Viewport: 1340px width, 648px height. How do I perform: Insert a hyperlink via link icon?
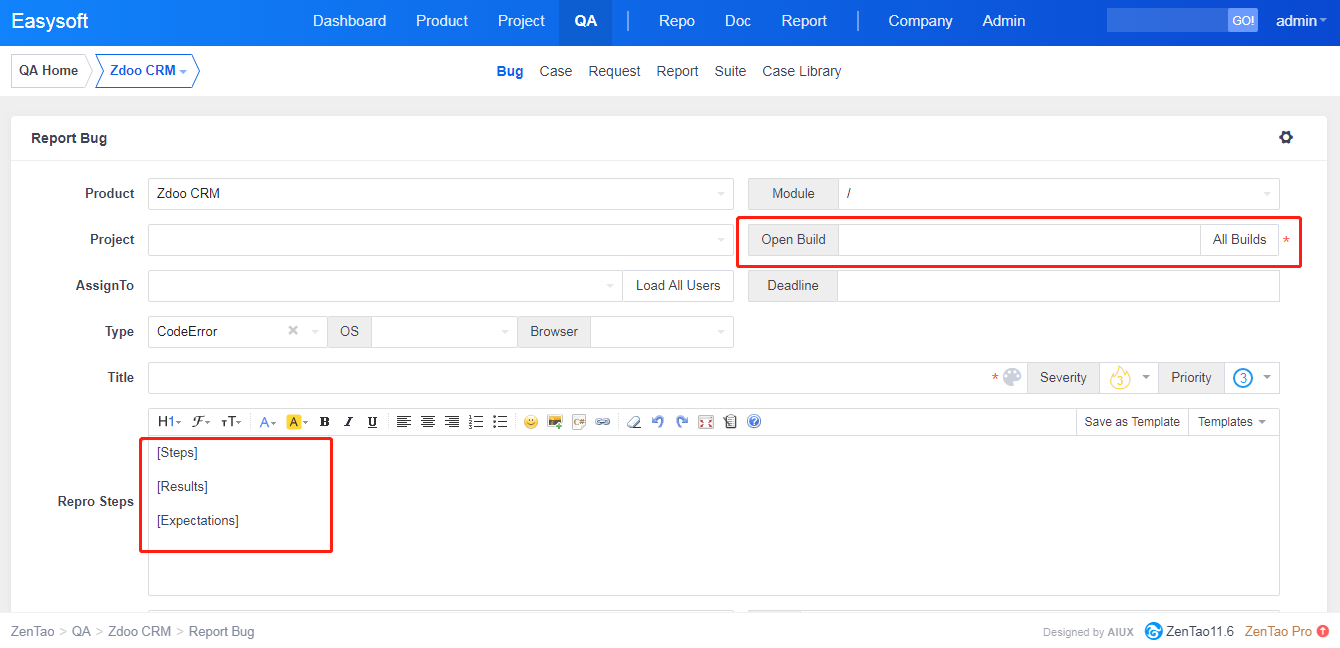pos(602,422)
